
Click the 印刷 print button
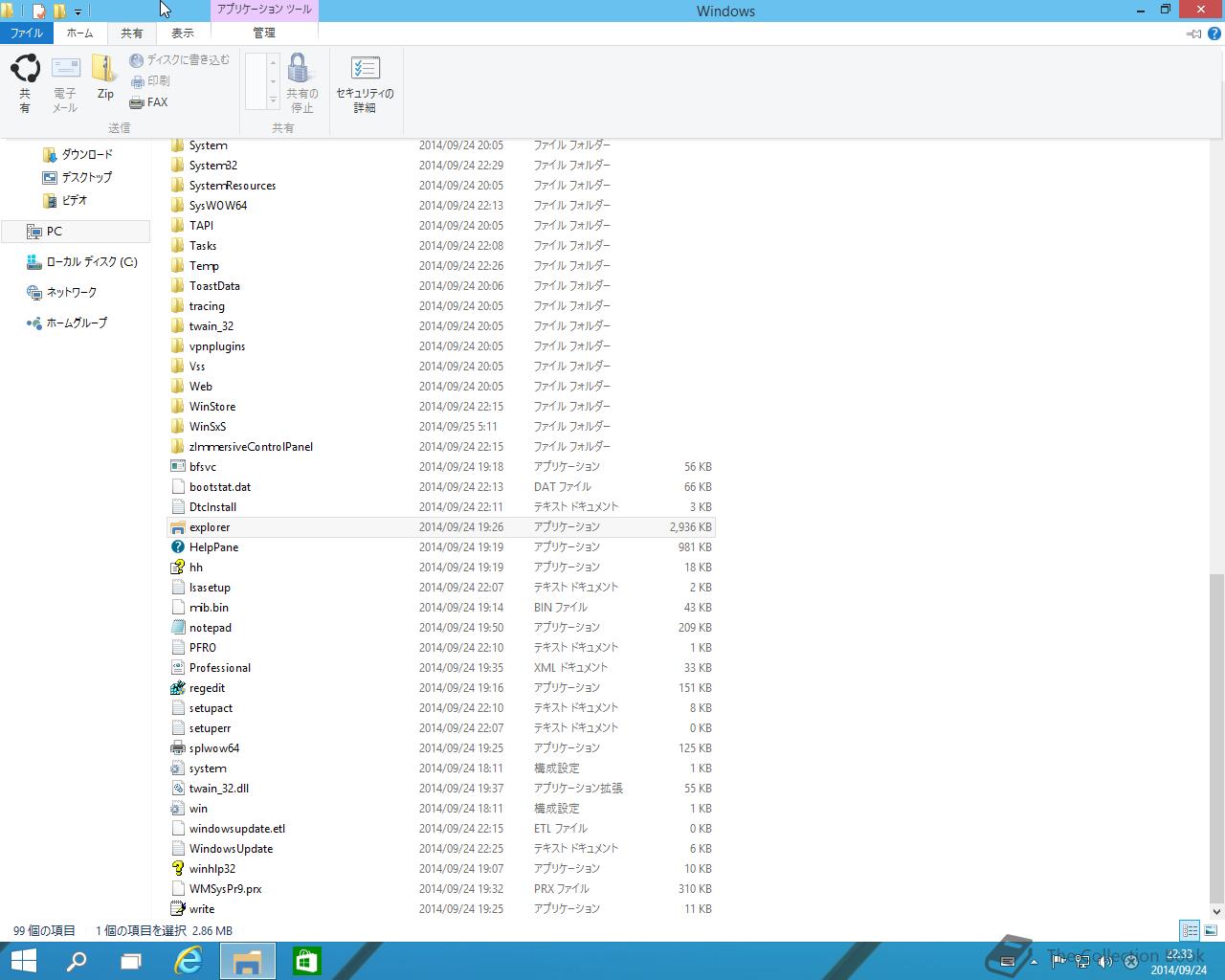pyautogui.click(x=150, y=81)
